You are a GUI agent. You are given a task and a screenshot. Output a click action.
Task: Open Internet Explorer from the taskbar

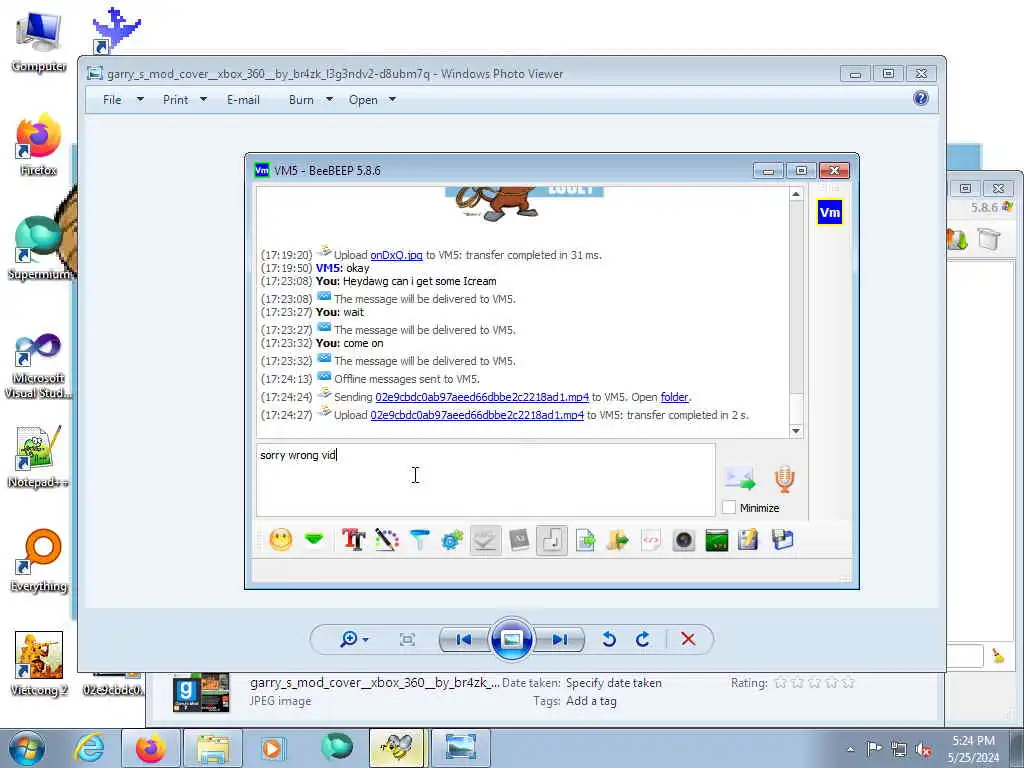[89, 748]
